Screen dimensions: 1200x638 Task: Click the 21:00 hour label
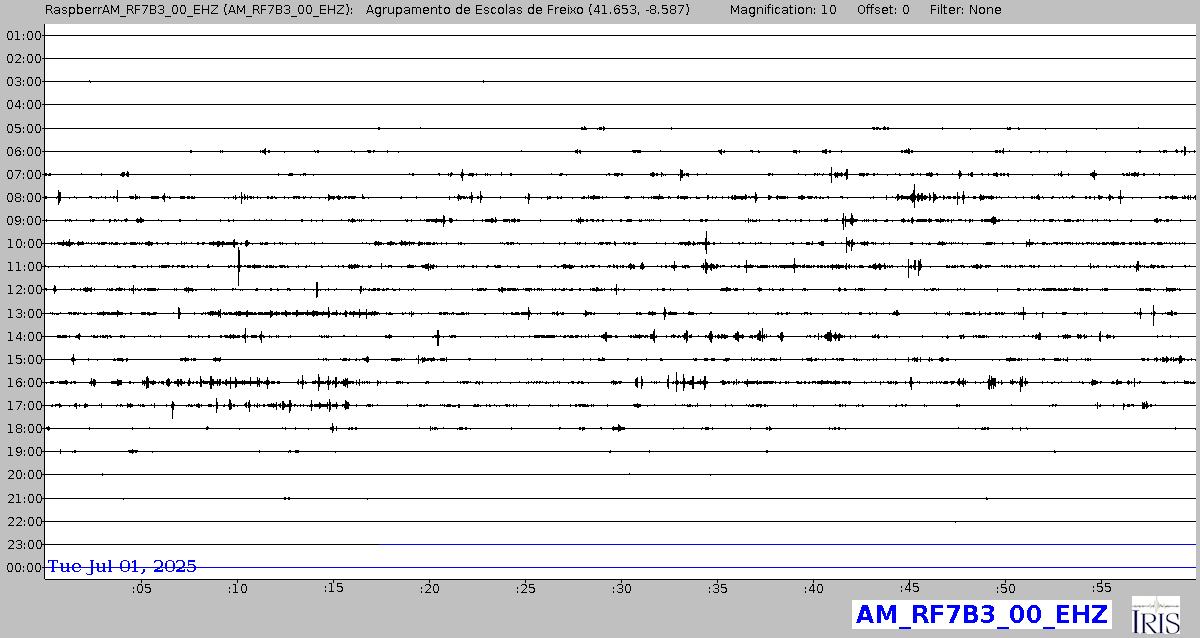pyautogui.click(x=23, y=498)
